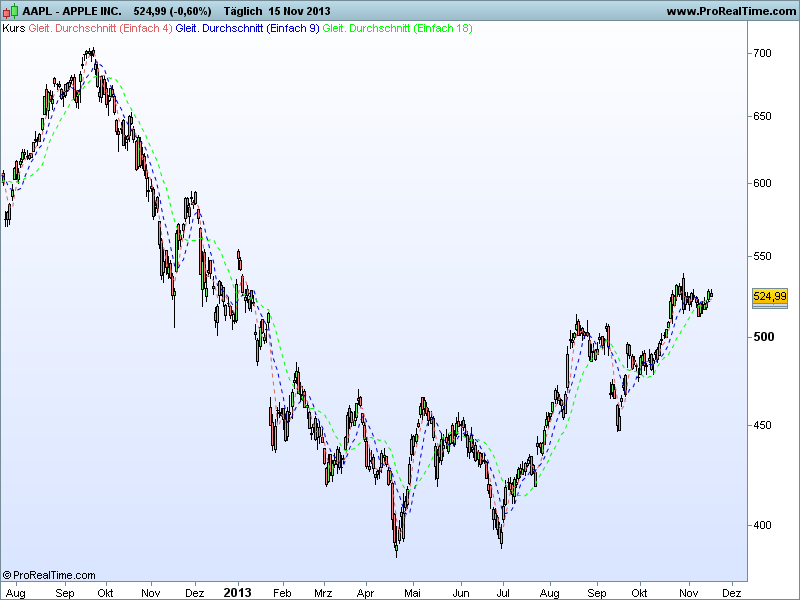Image resolution: width=800 pixels, height=600 pixels.
Task: Click the Mai time axis label
Action: coord(412,593)
